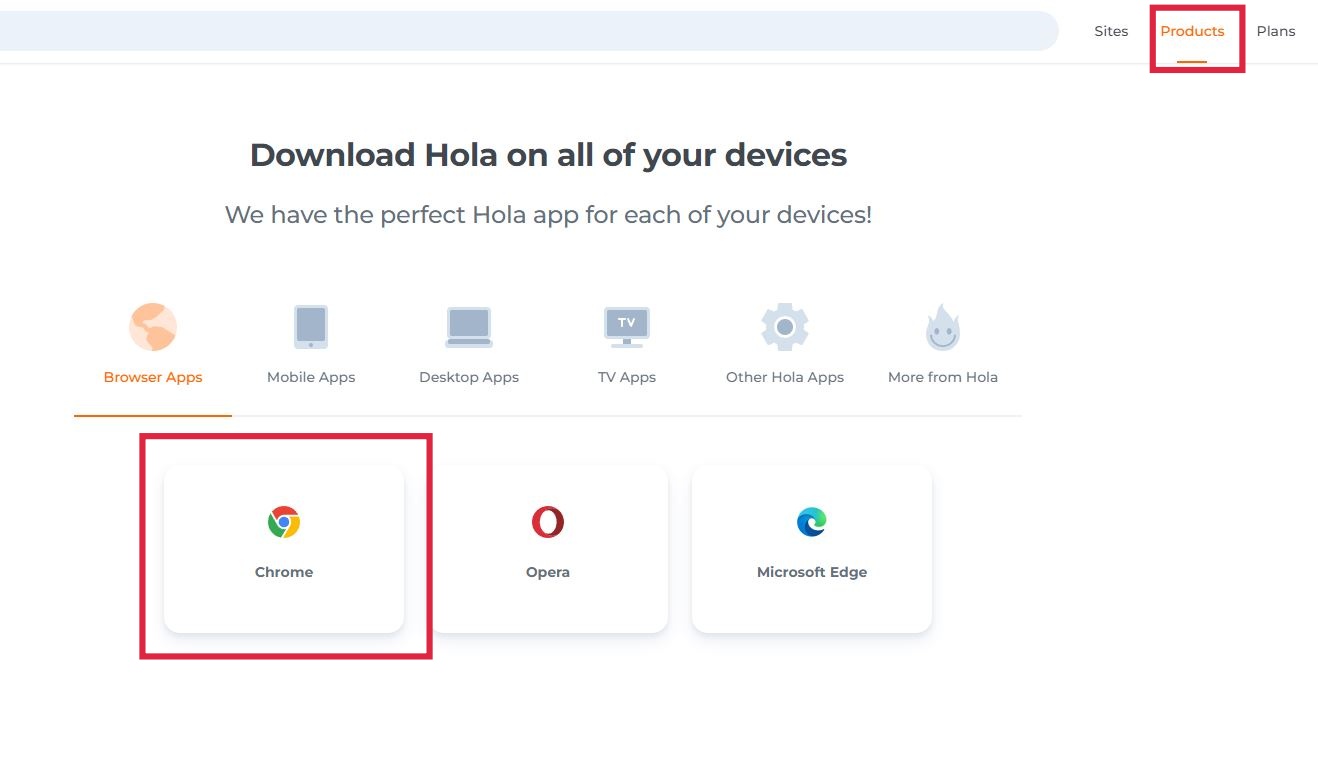
Task: Click the 'Download Hola on all of your devices' heading
Action: pyautogui.click(x=548, y=155)
